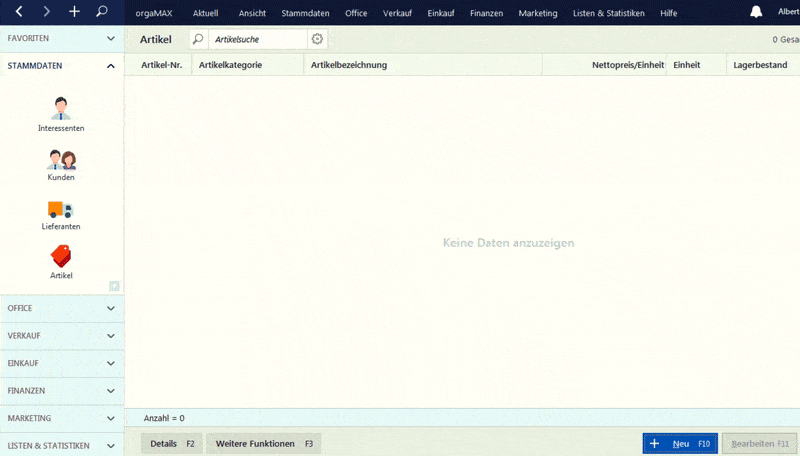Click the plus icon in top bar
Viewport: 800px width, 456px height.
pos(74,12)
